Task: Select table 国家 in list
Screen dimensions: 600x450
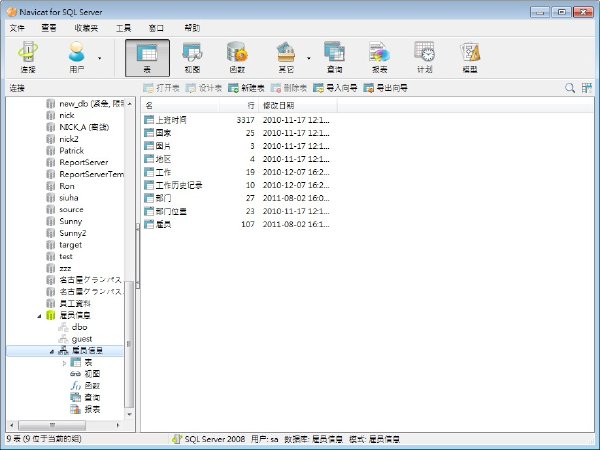Action: [x=163, y=133]
